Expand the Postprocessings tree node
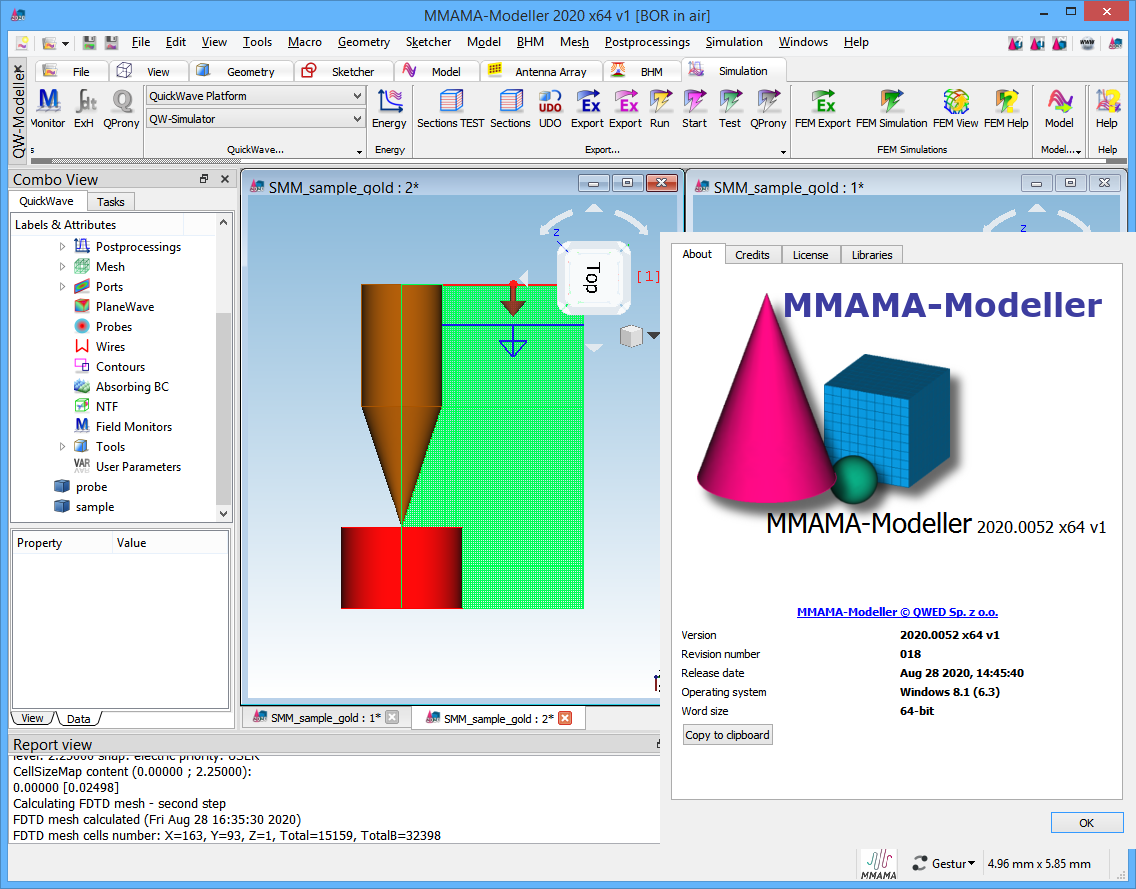Viewport: 1136px width, 889px height. click(x=62, y=247)
